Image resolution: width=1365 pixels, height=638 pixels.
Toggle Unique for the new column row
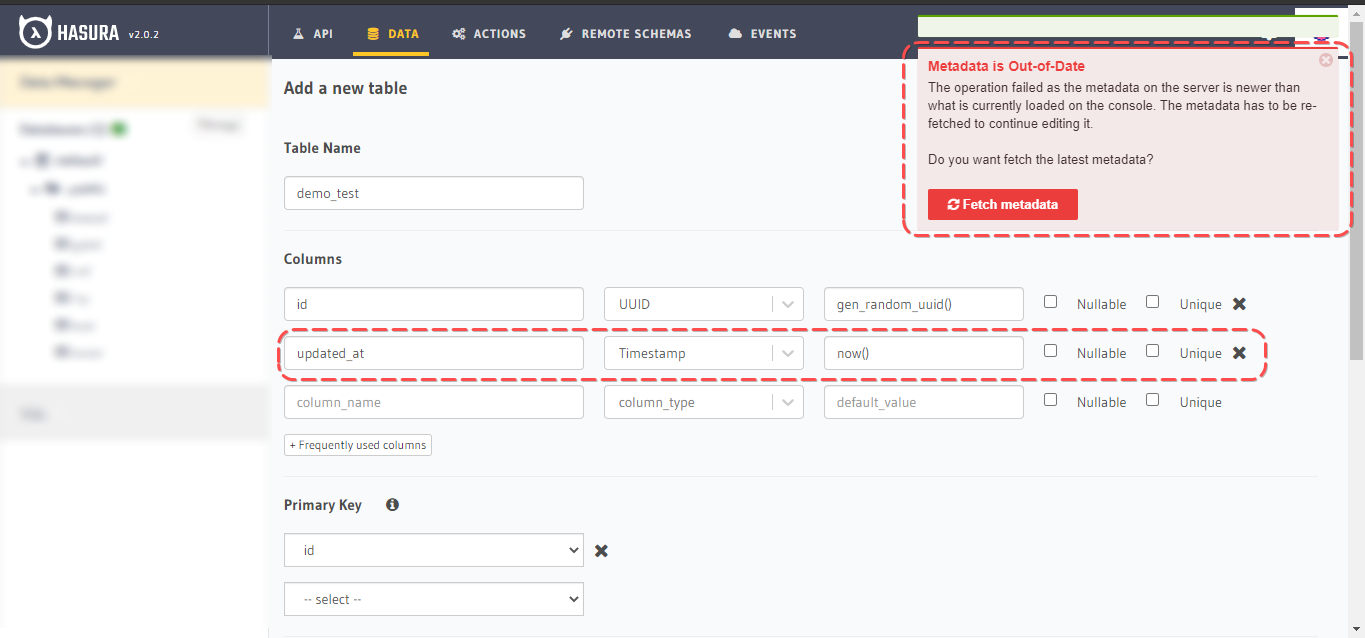tap(1152, 399)
